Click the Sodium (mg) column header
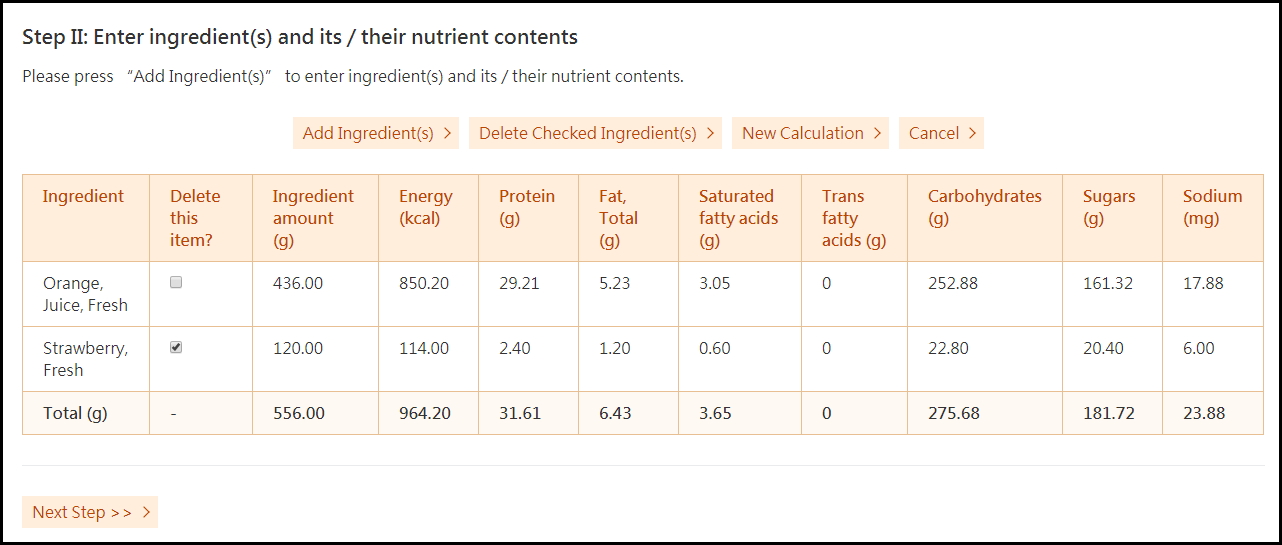 tap(1212, 207)
